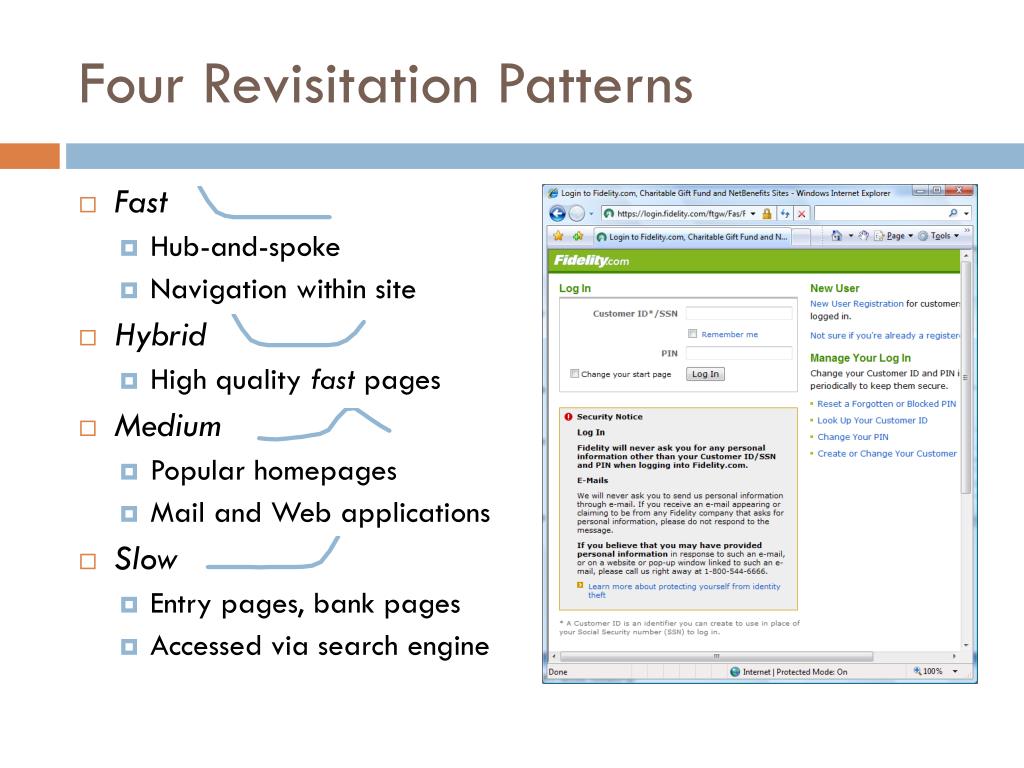The height and width of the screenshot is (768, 1024).
Task: Click the horizontal scrollbar right arrow
Action: [954, 656]
